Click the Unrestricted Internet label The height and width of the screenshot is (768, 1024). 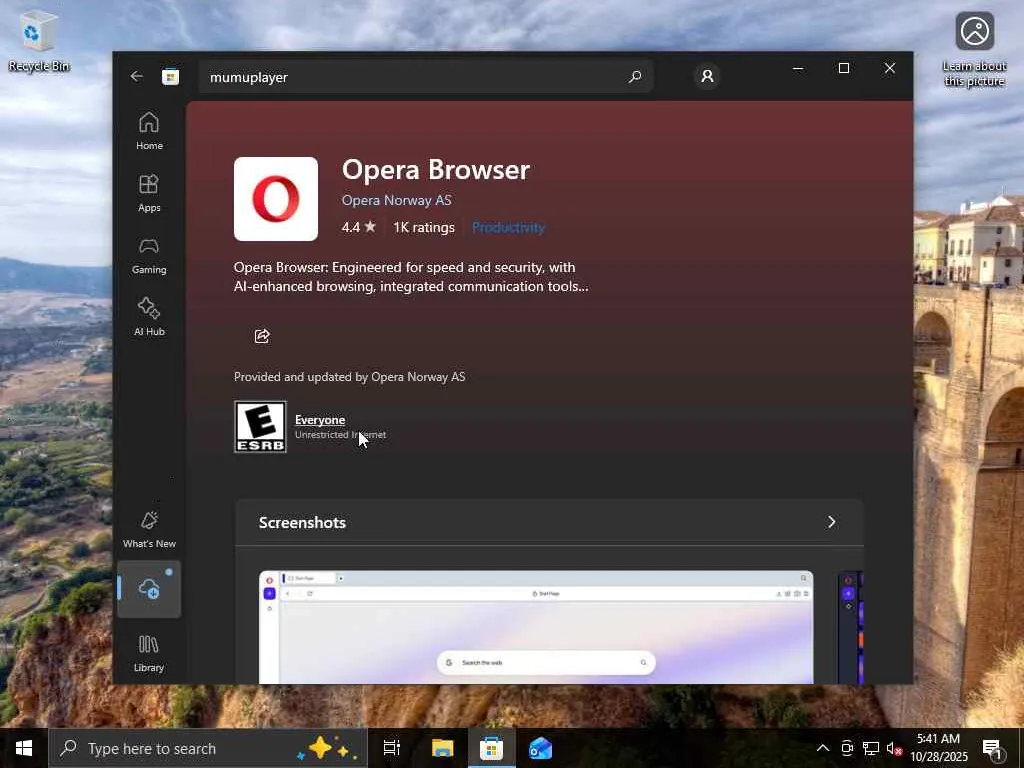(x=340, y=435)
